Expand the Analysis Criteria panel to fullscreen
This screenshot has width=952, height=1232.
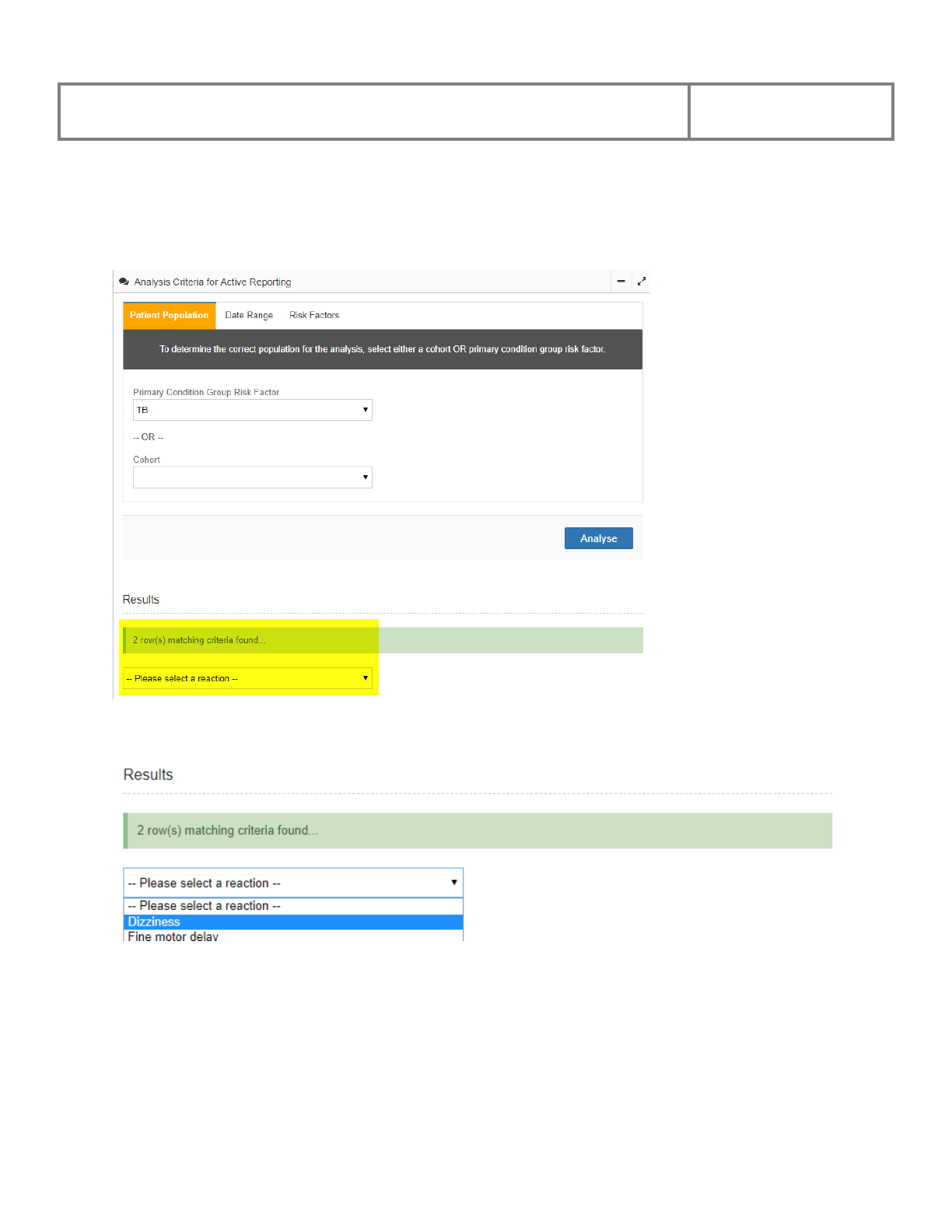642,282
